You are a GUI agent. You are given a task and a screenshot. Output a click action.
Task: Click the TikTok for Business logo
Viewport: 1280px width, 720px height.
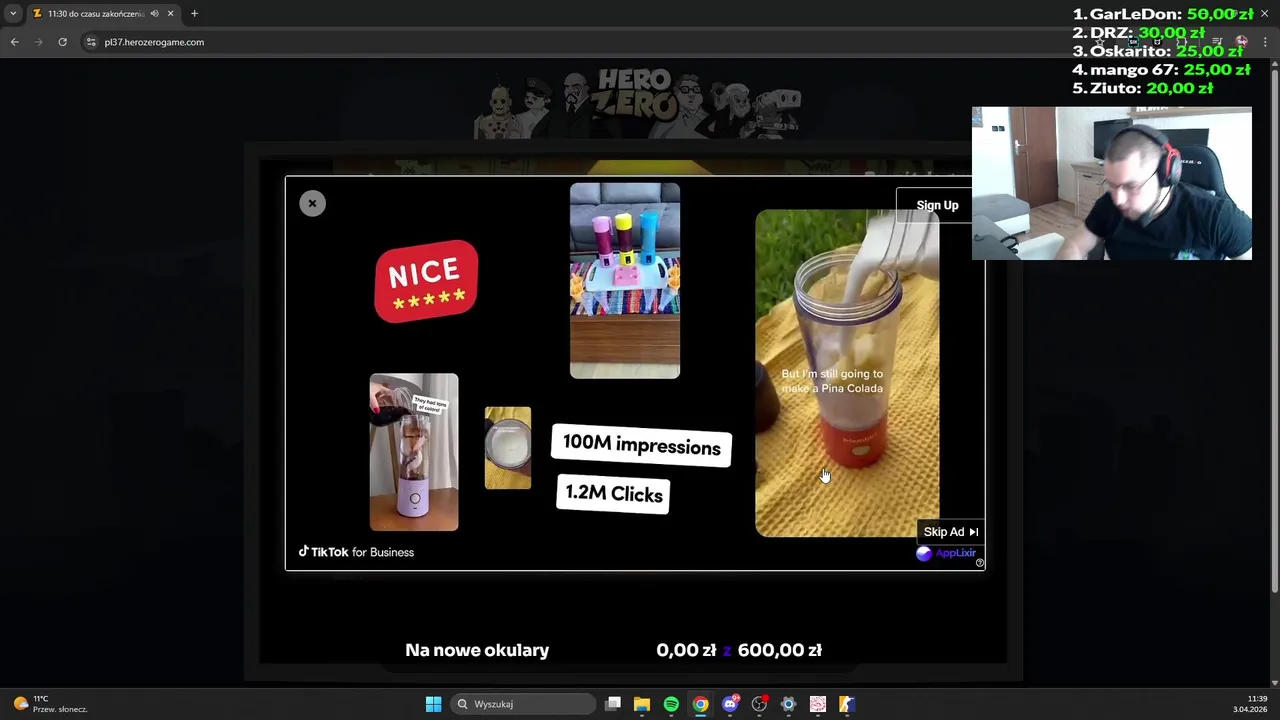[x=356, y=552]
